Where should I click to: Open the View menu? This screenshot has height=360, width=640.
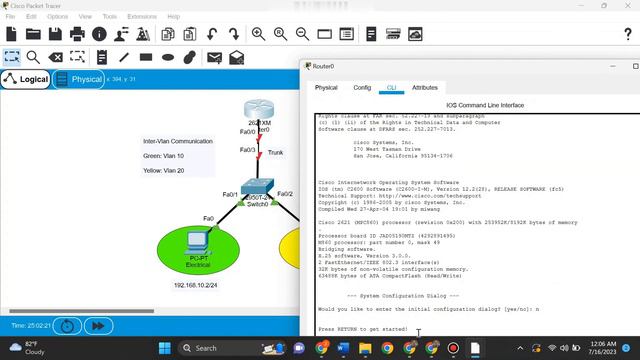point(85,16)
